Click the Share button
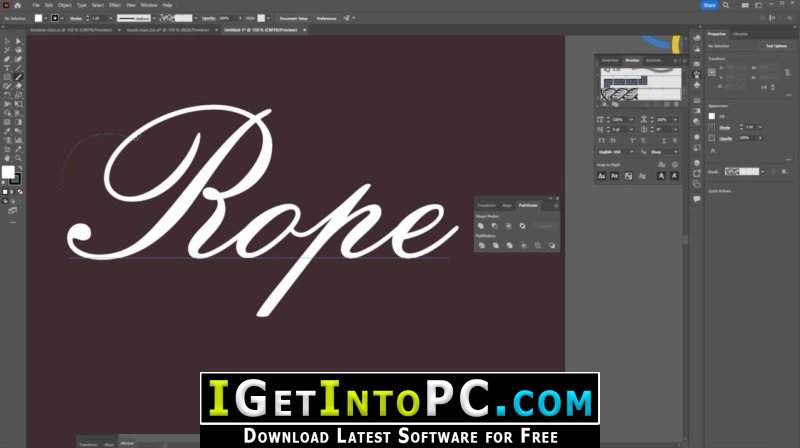Viewport: 800px width, 448px height. coord(709,5)
